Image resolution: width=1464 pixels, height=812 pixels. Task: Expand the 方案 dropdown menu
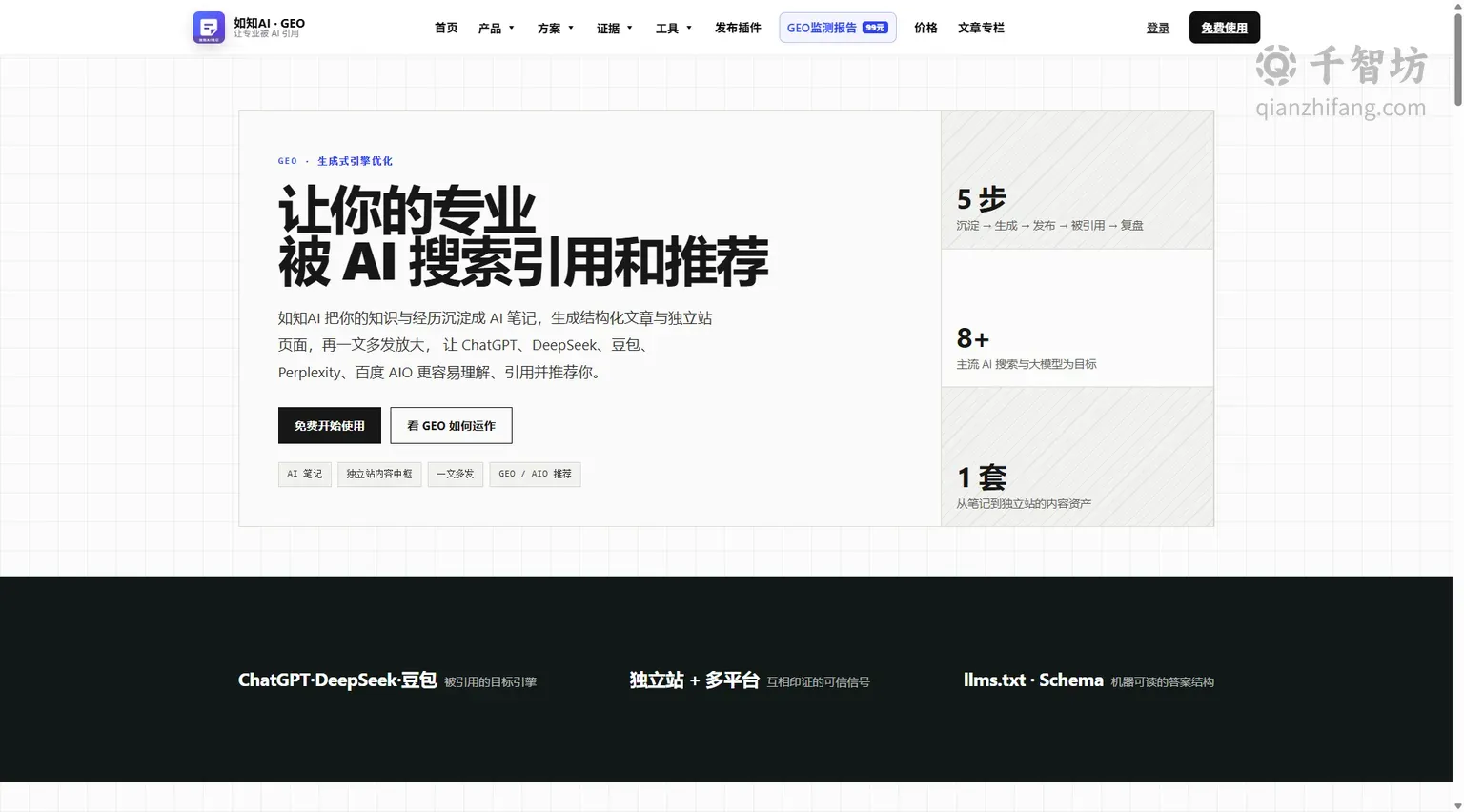pos(556,28)
